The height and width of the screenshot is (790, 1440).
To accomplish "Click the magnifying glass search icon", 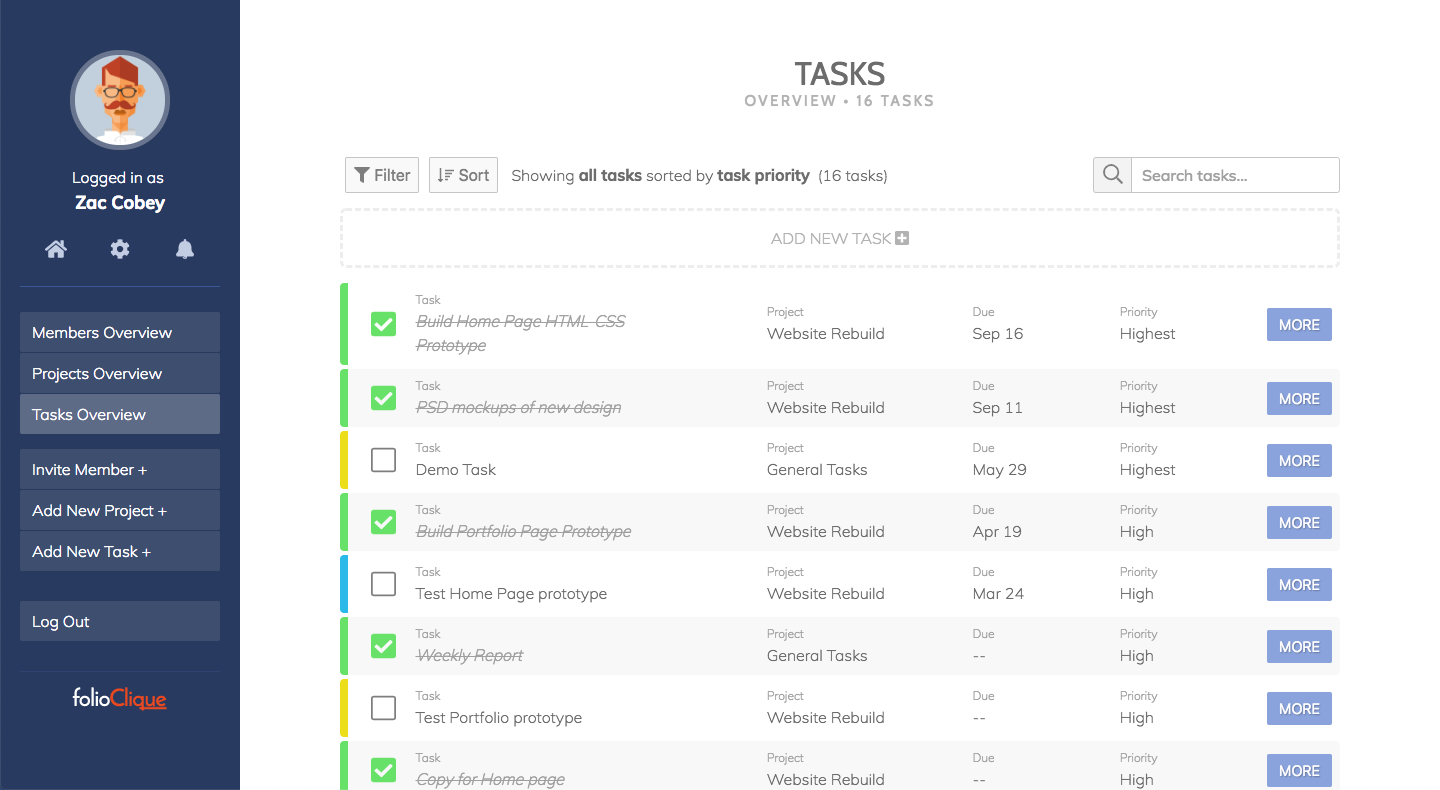I will 1112,175.
